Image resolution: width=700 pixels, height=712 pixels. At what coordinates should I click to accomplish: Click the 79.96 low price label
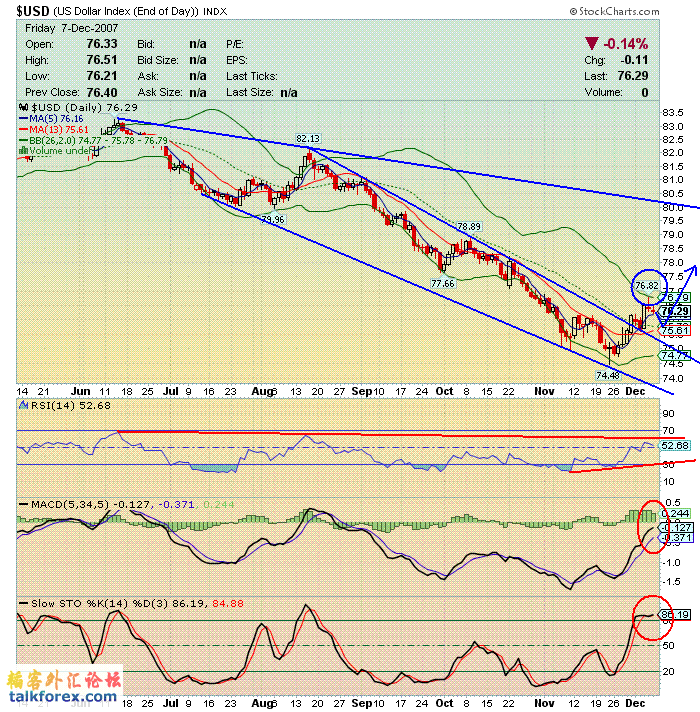pos(273,219)
